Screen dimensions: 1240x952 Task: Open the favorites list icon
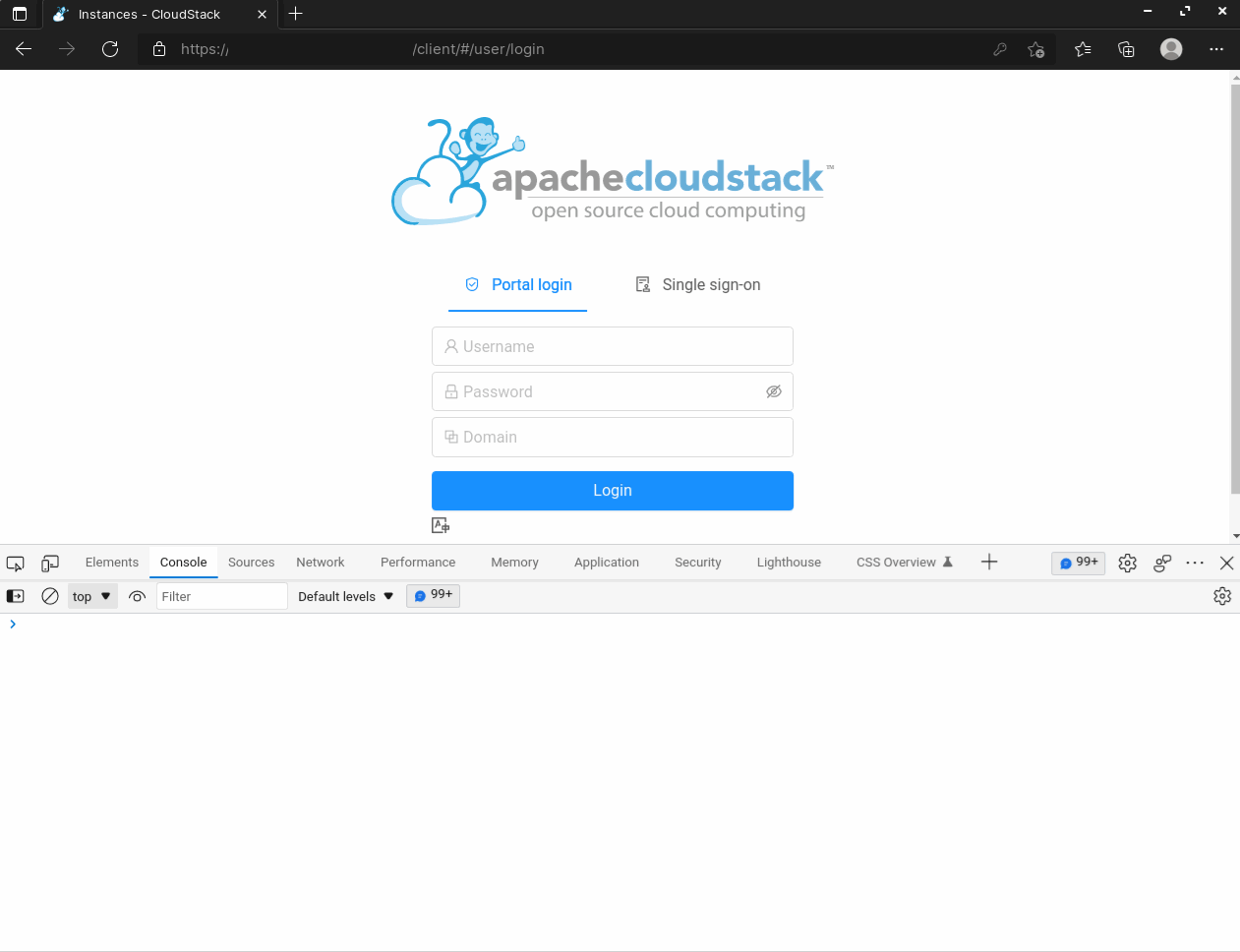pos(1083,49)
